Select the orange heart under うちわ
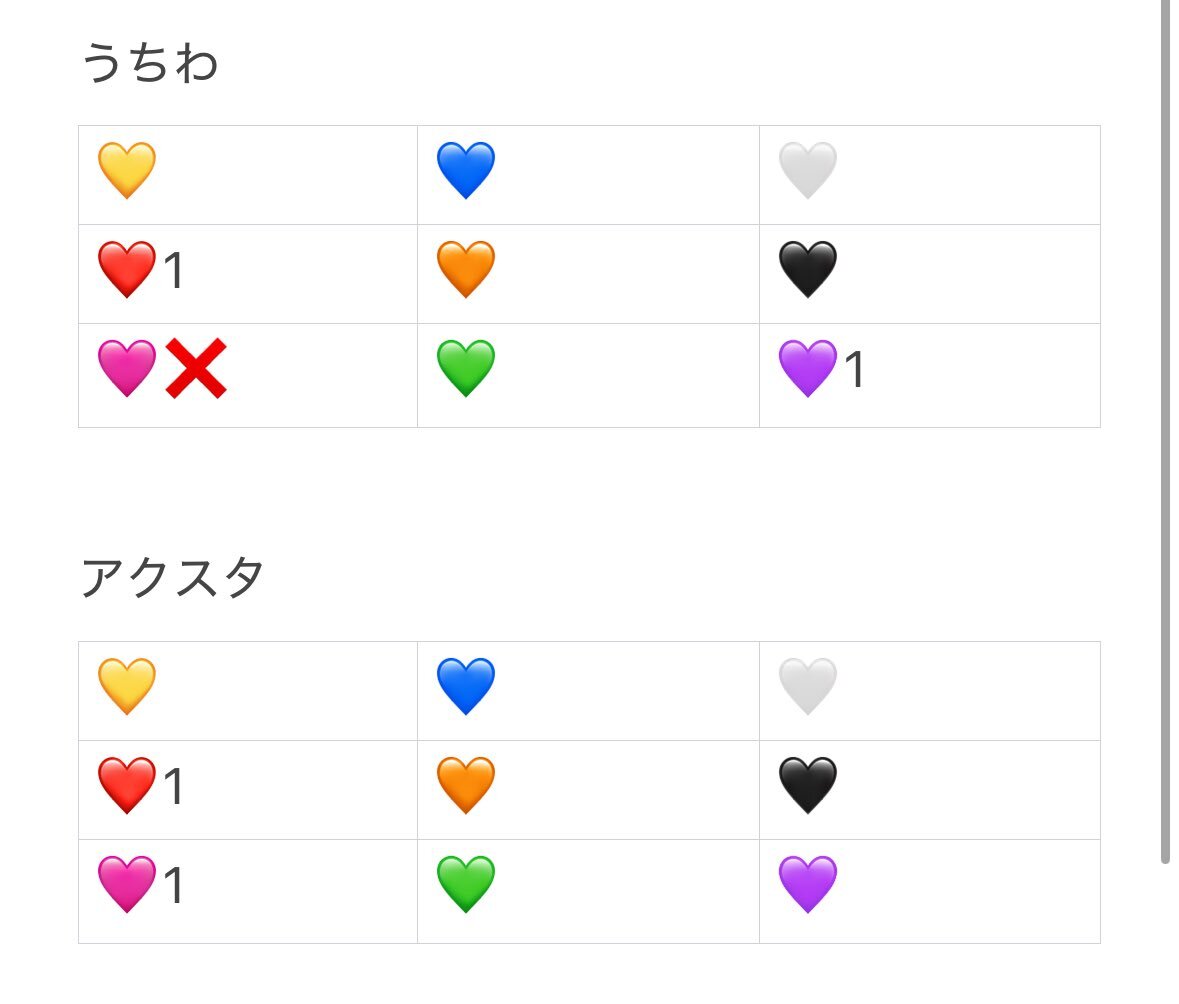The image size is (1179, 1004). (x=466, y=270)
